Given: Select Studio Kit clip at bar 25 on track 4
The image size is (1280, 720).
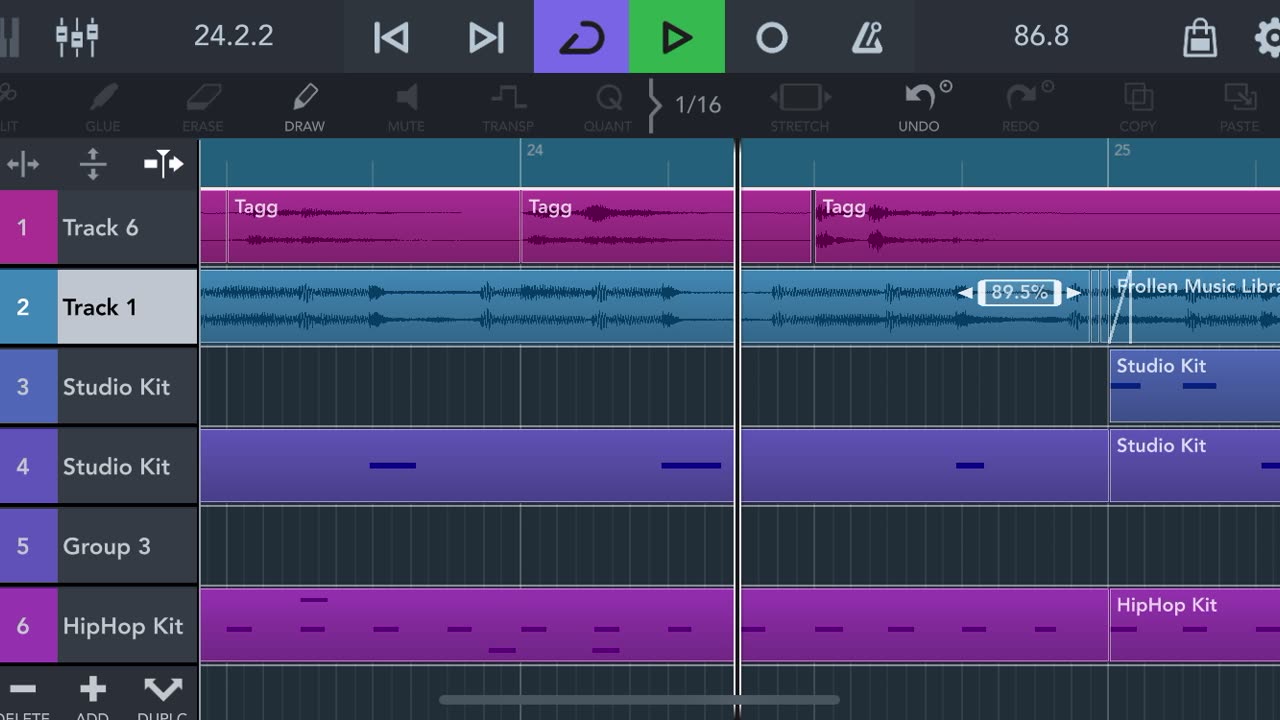Looking at the screenshot, I should (1195, 466).
